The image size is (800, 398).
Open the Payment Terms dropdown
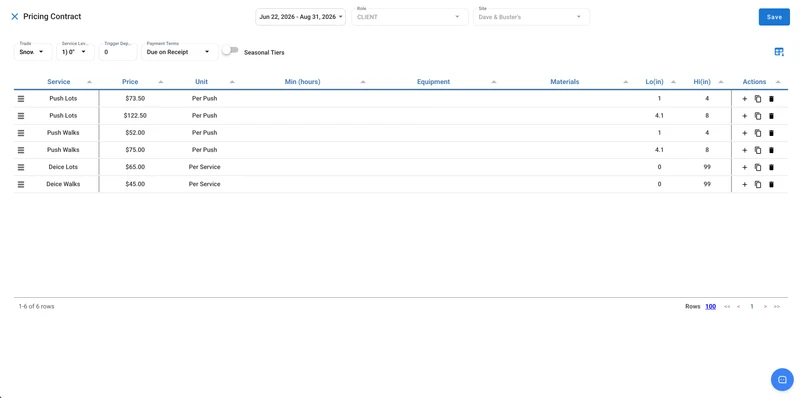(180, 52)
